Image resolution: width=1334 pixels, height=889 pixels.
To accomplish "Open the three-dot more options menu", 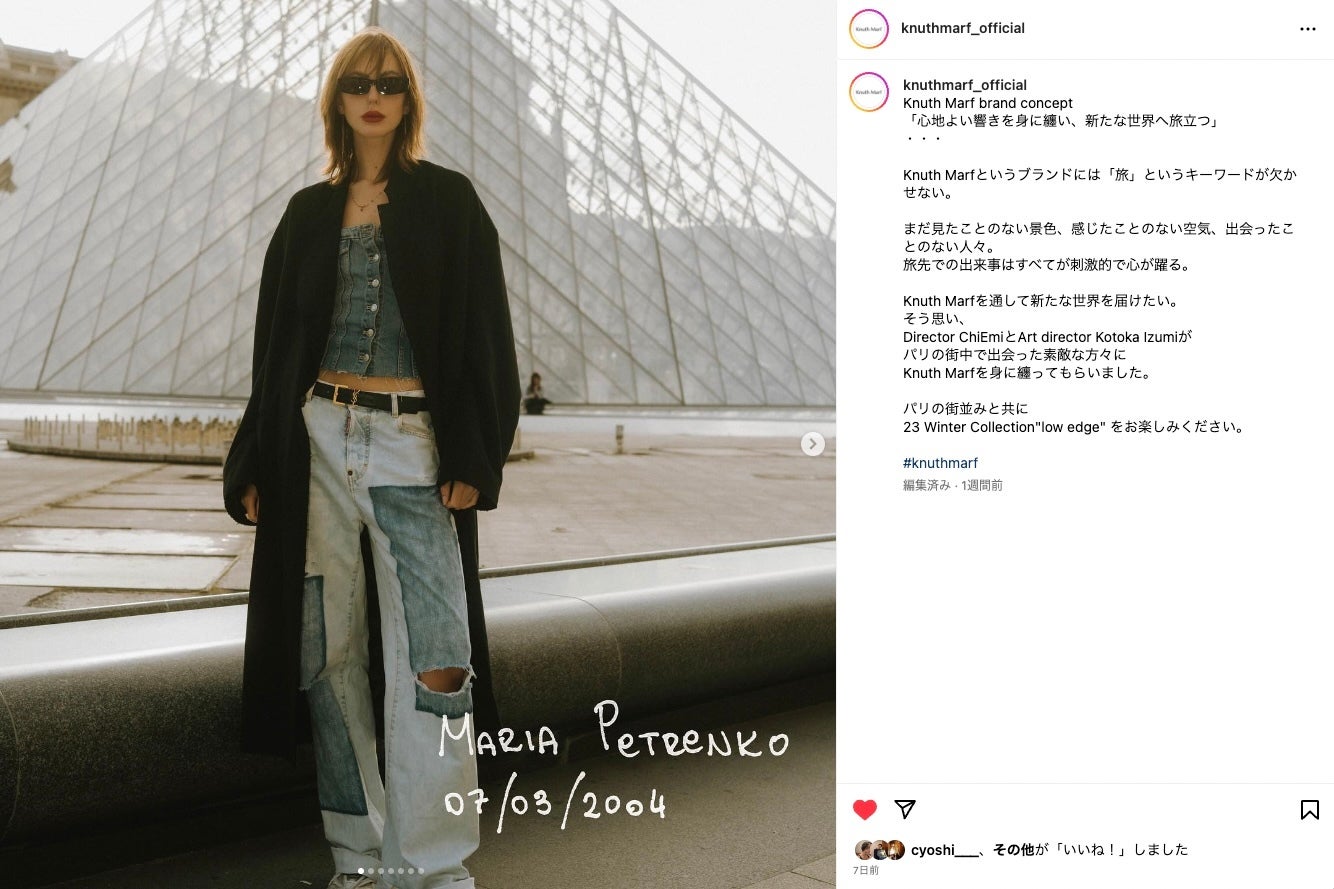I will point(1307,29).
